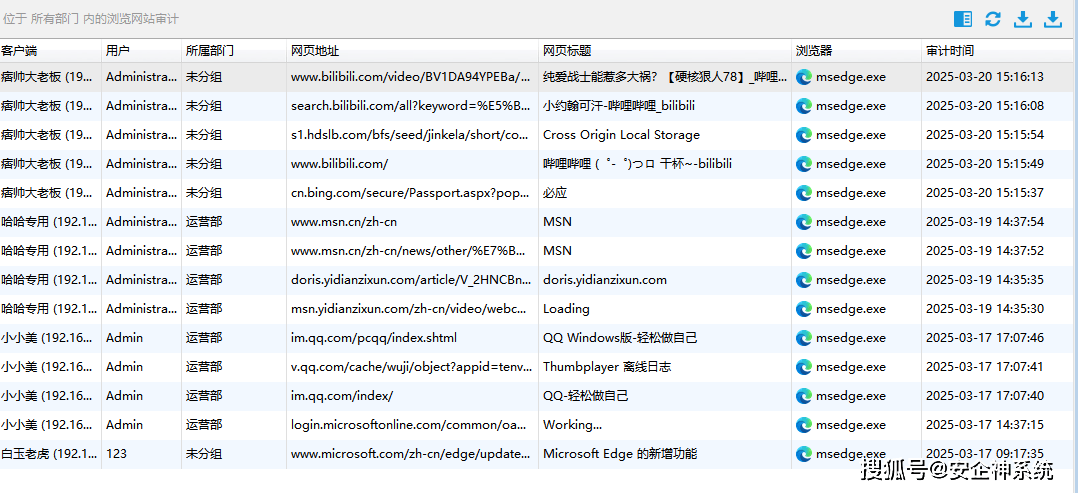Sort by 网页地址 column header
Image resolution: width=1078 pixels, height=493 pixels.
tap(412, 51)
